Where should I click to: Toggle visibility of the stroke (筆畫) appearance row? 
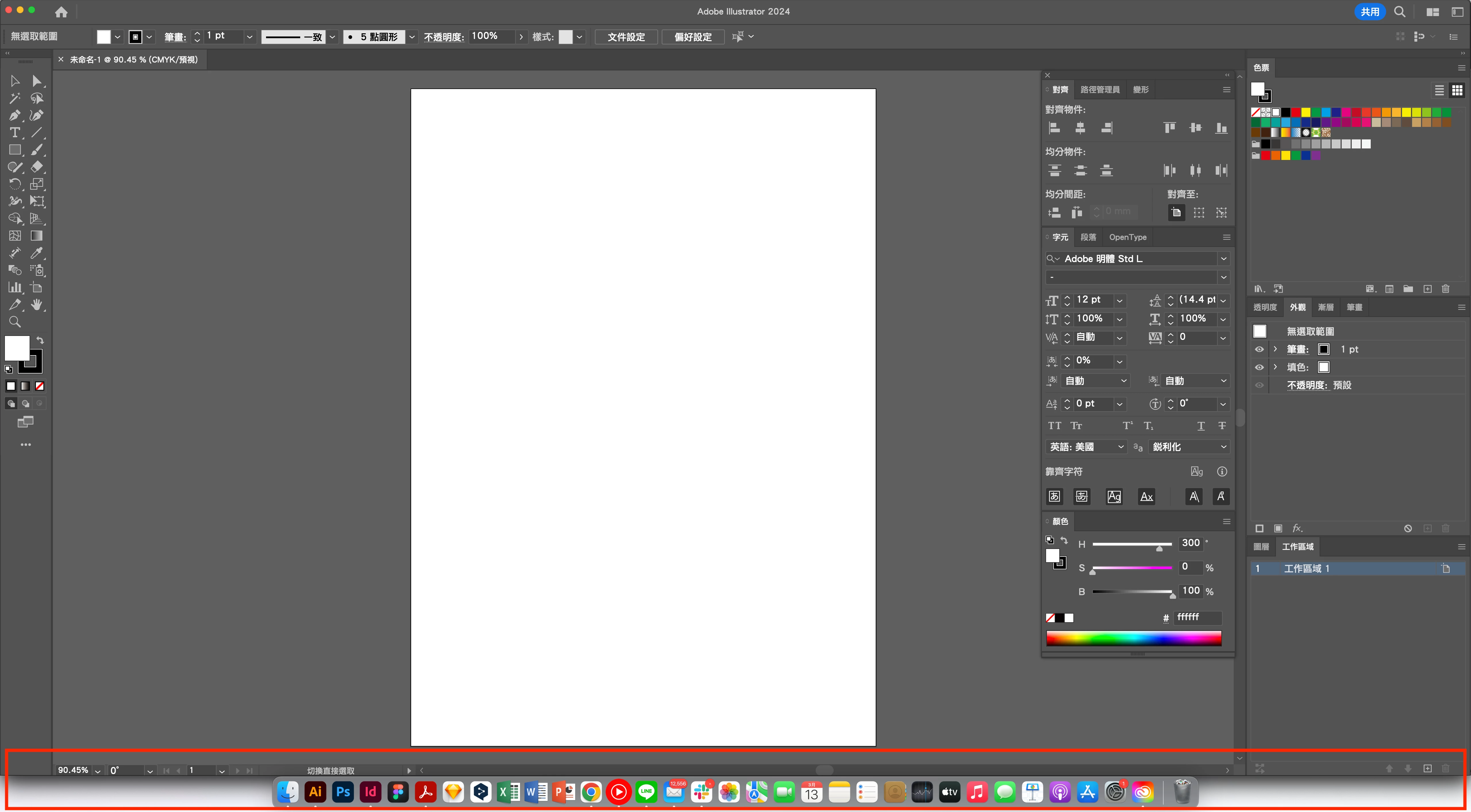(x=1259, y=349)
